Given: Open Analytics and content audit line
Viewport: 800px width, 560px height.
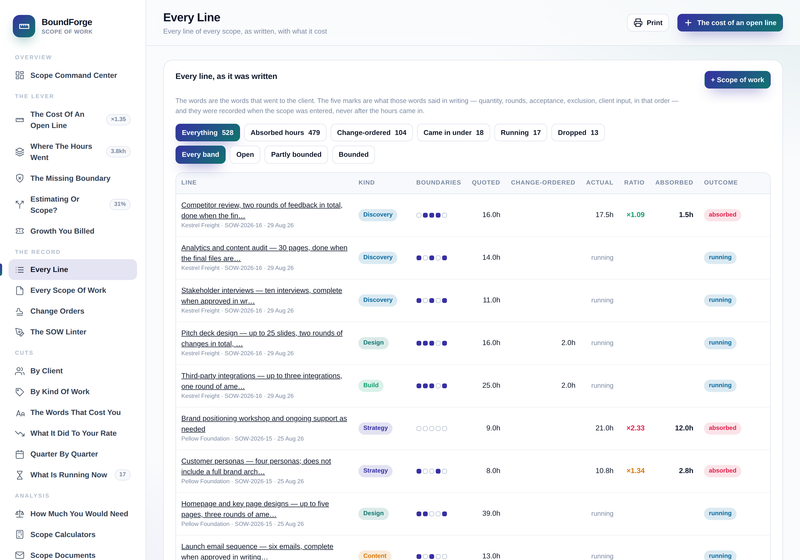Looking at the screenshot, I should tap(264, 253).
